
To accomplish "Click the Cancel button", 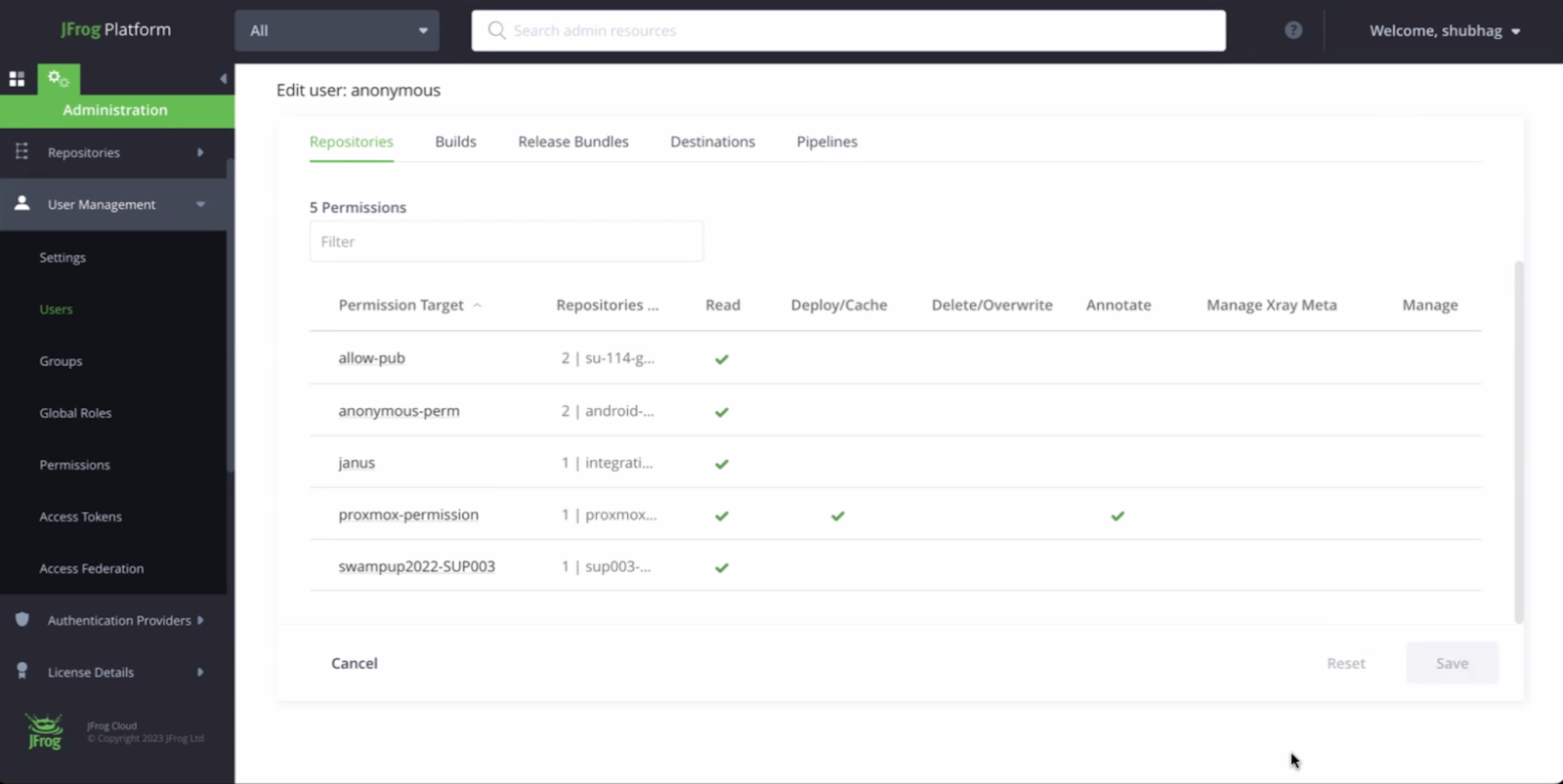I will (x=354, y=663).
